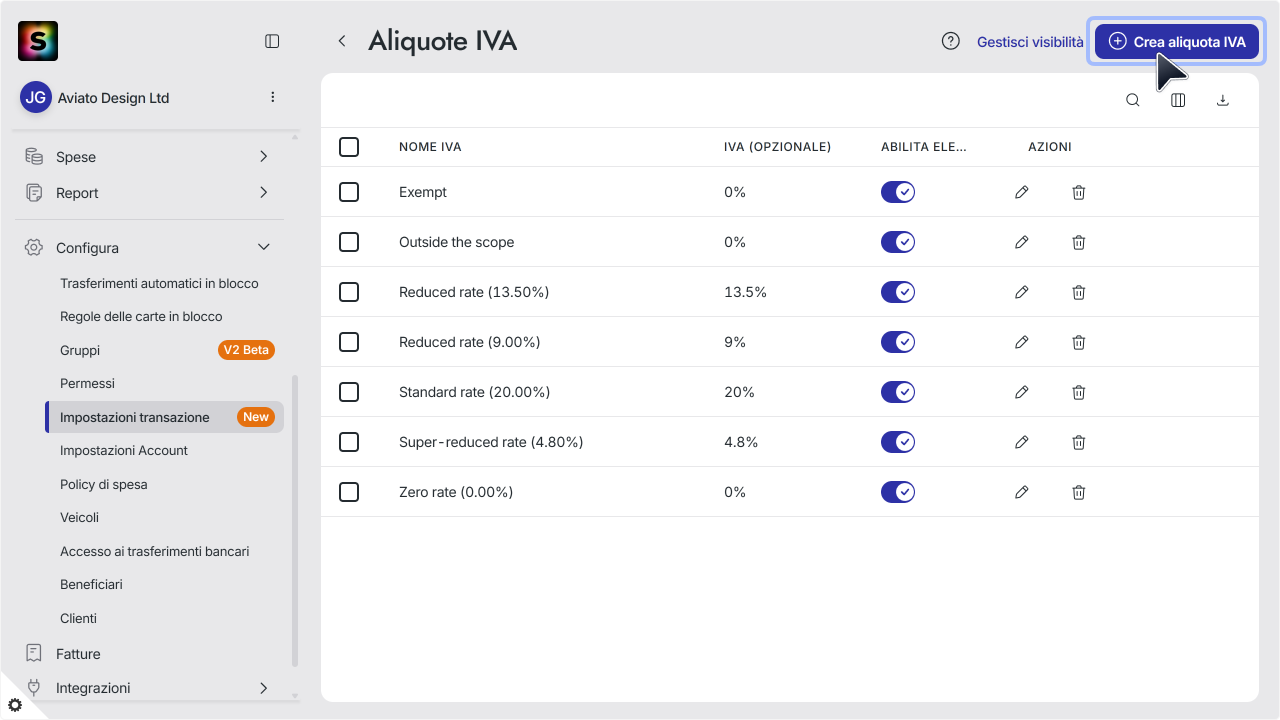Disable the Exempt rate toggle

tap(898, 192)
